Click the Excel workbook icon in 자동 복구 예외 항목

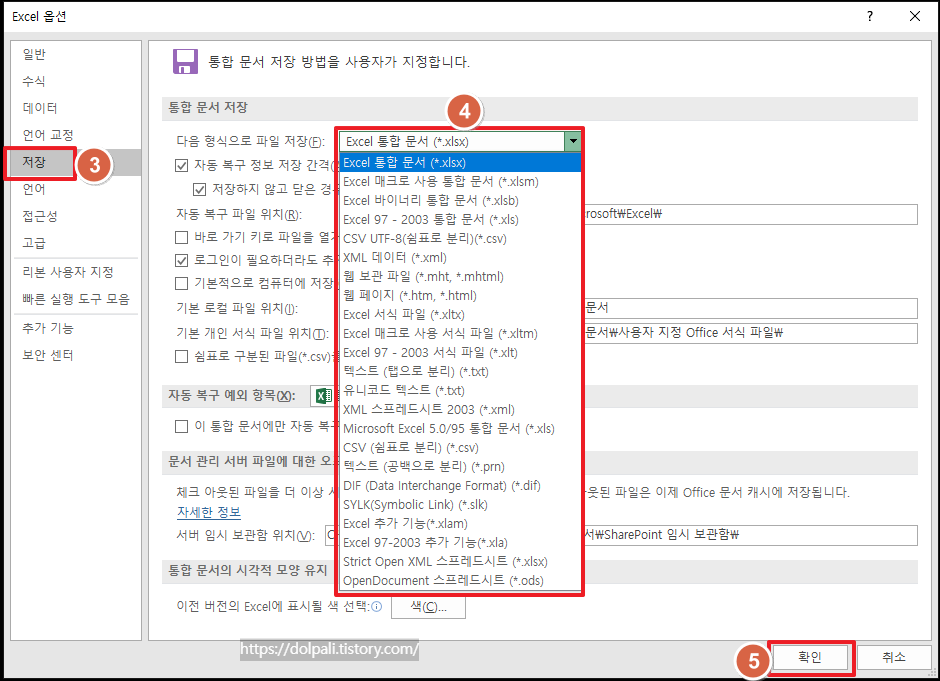(x=324, y=396)
